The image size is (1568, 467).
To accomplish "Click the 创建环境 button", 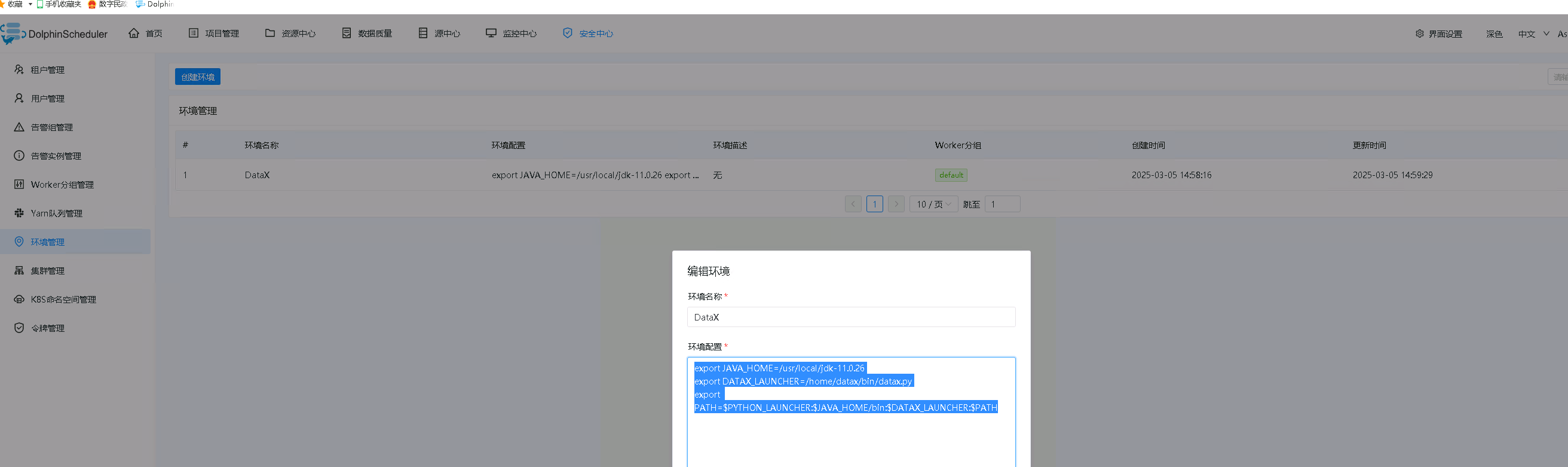I will [198, 77].
